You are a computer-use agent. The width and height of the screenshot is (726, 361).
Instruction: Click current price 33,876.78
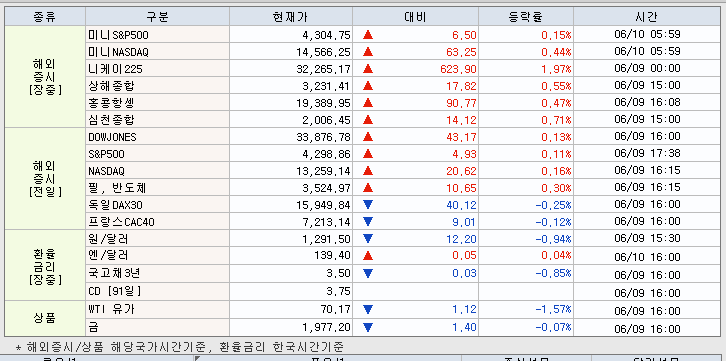click(323, 137)
